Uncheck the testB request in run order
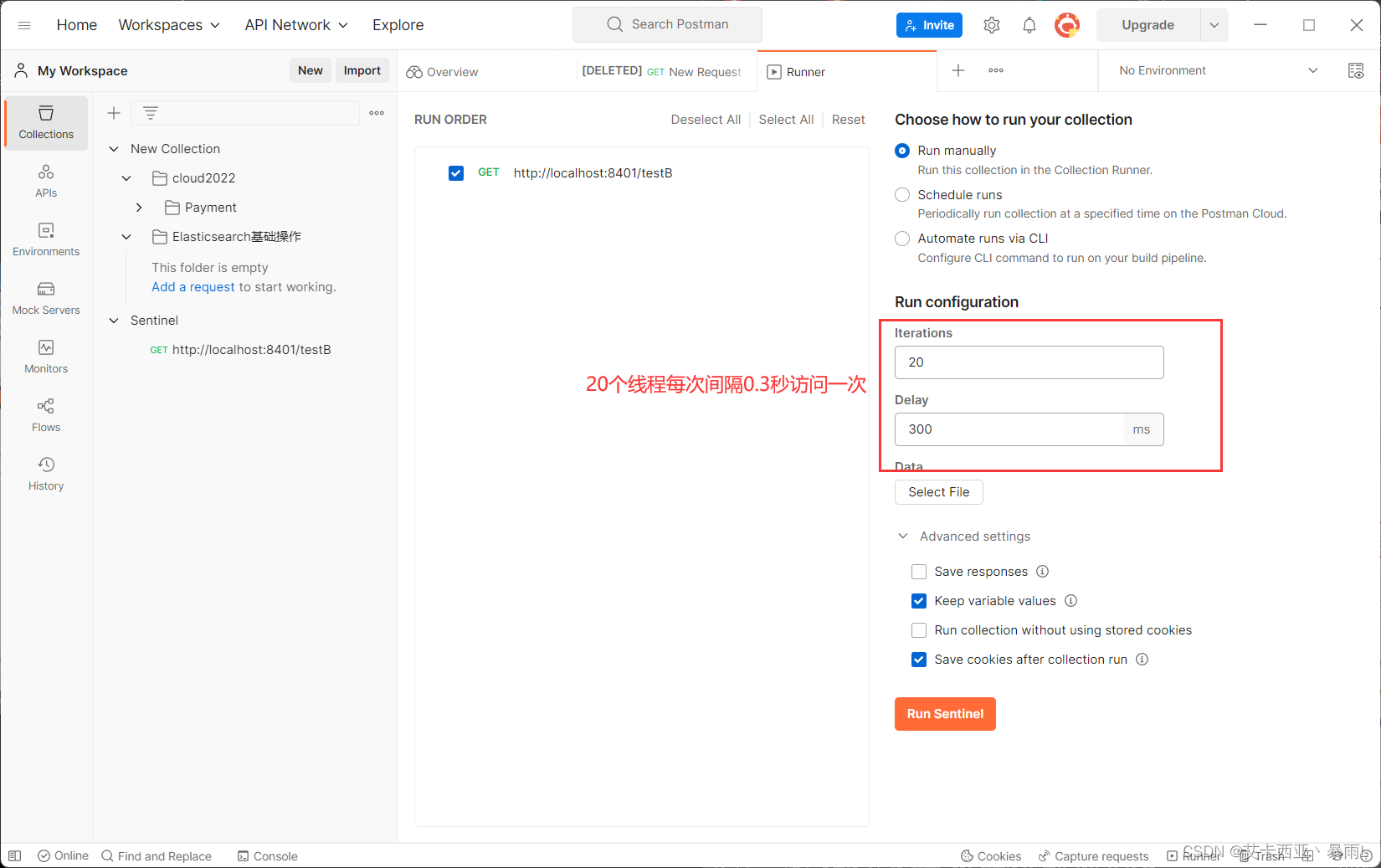 456,173
